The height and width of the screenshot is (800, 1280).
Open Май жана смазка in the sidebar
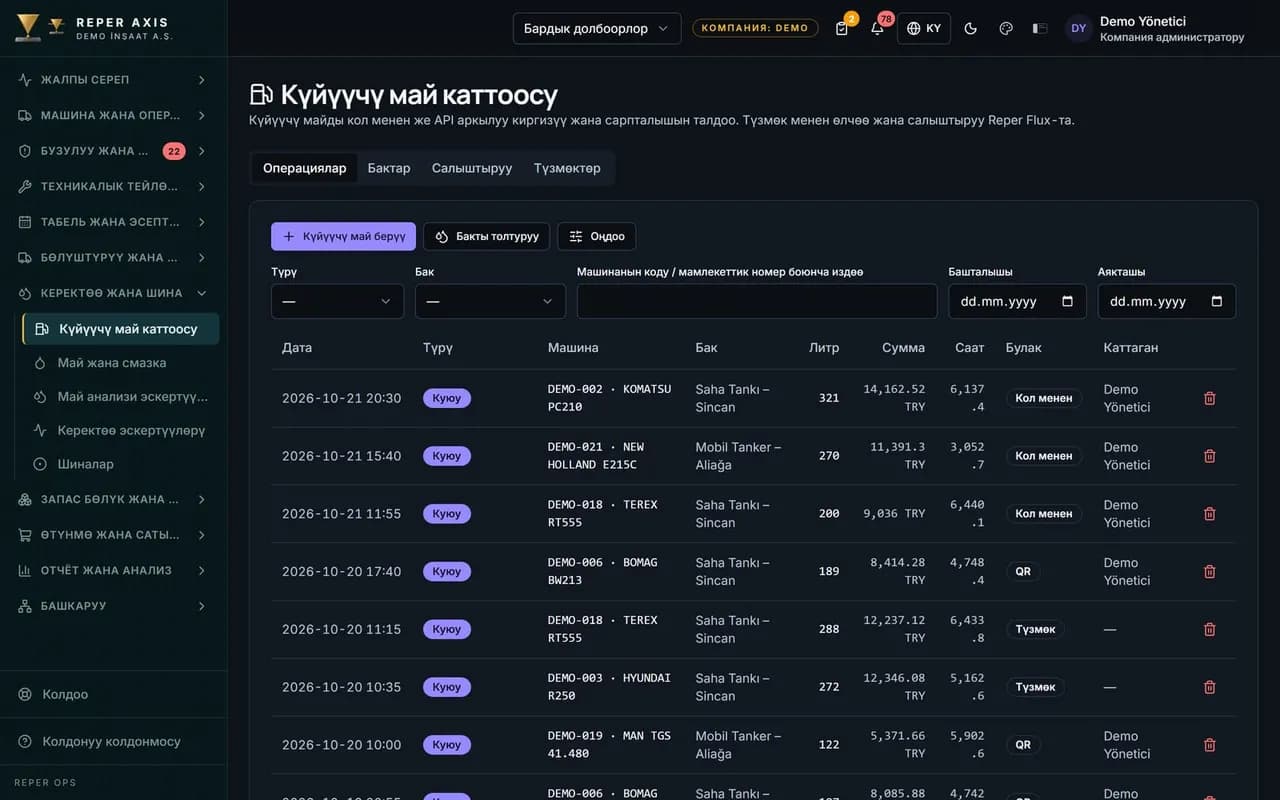[120, 363]
